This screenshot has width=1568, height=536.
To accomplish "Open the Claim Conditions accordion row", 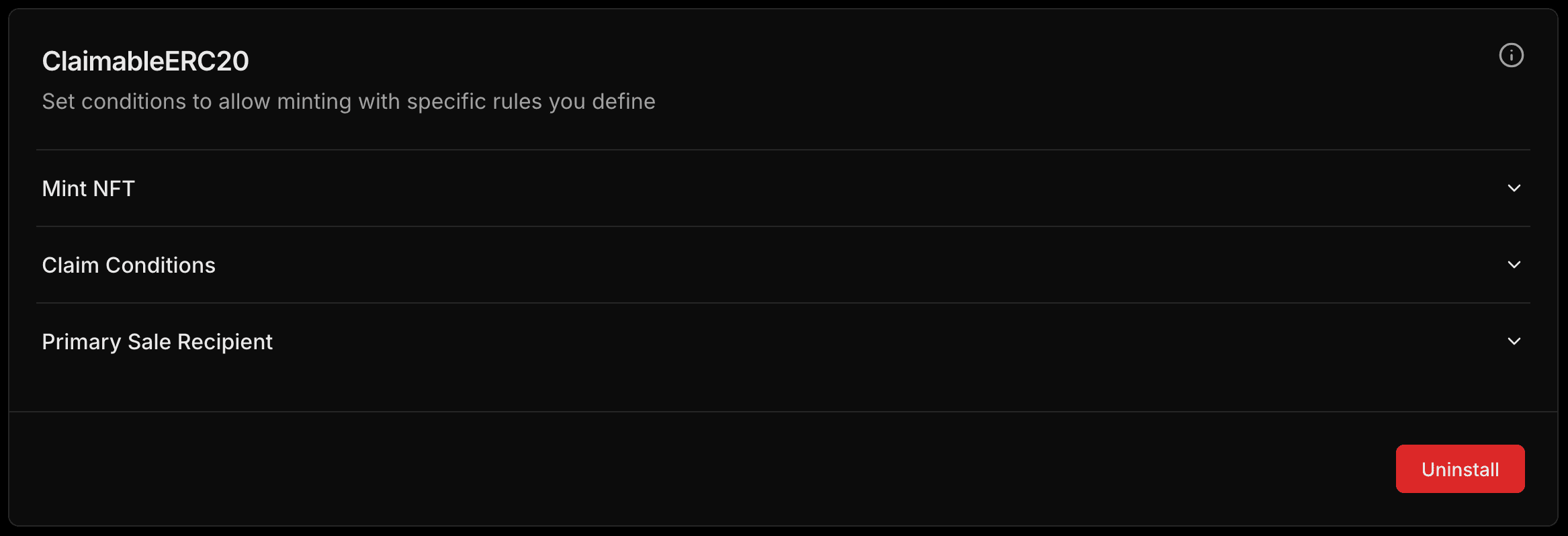I will [783, 265].
